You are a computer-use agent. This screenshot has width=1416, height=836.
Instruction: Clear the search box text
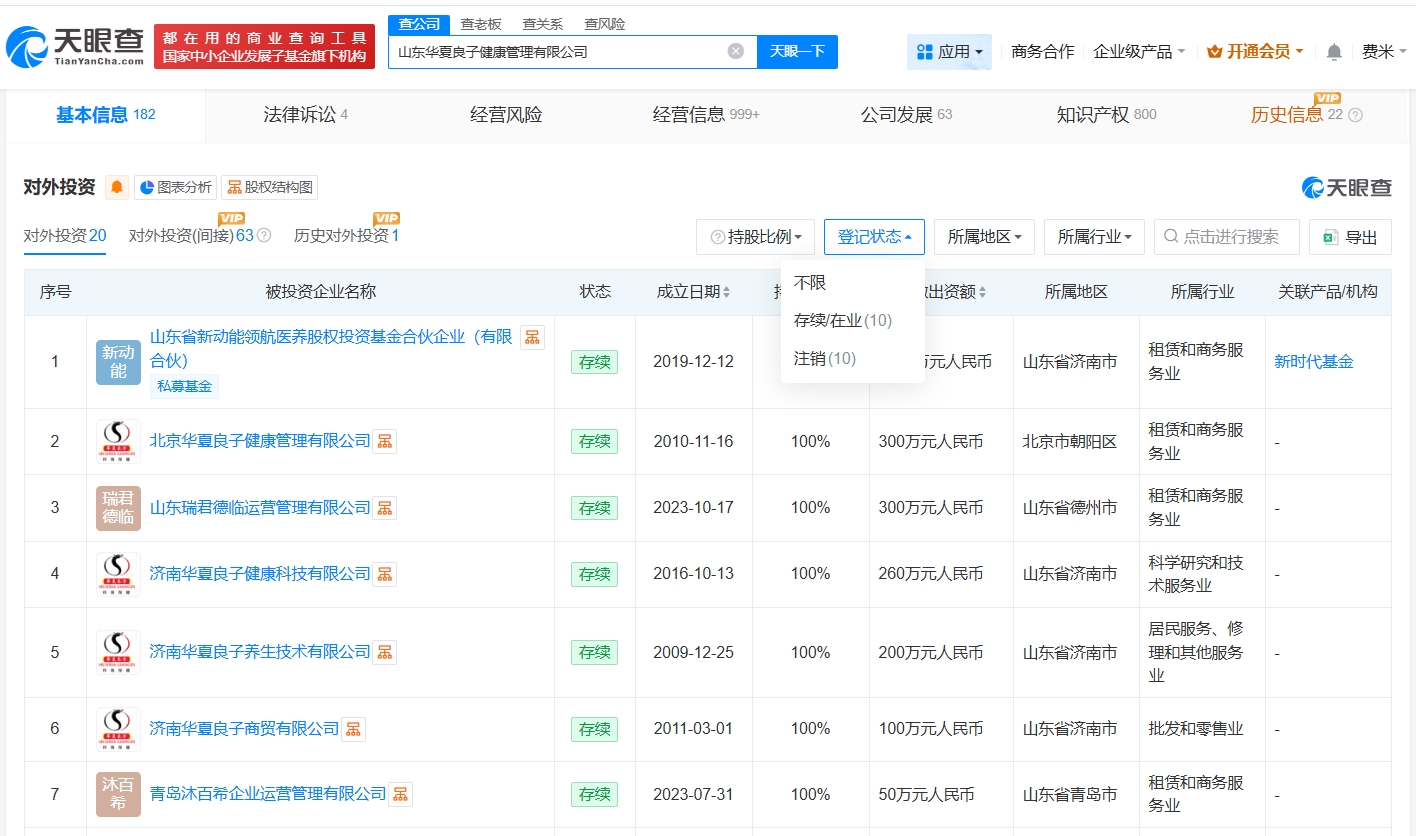tap(736, 51)
